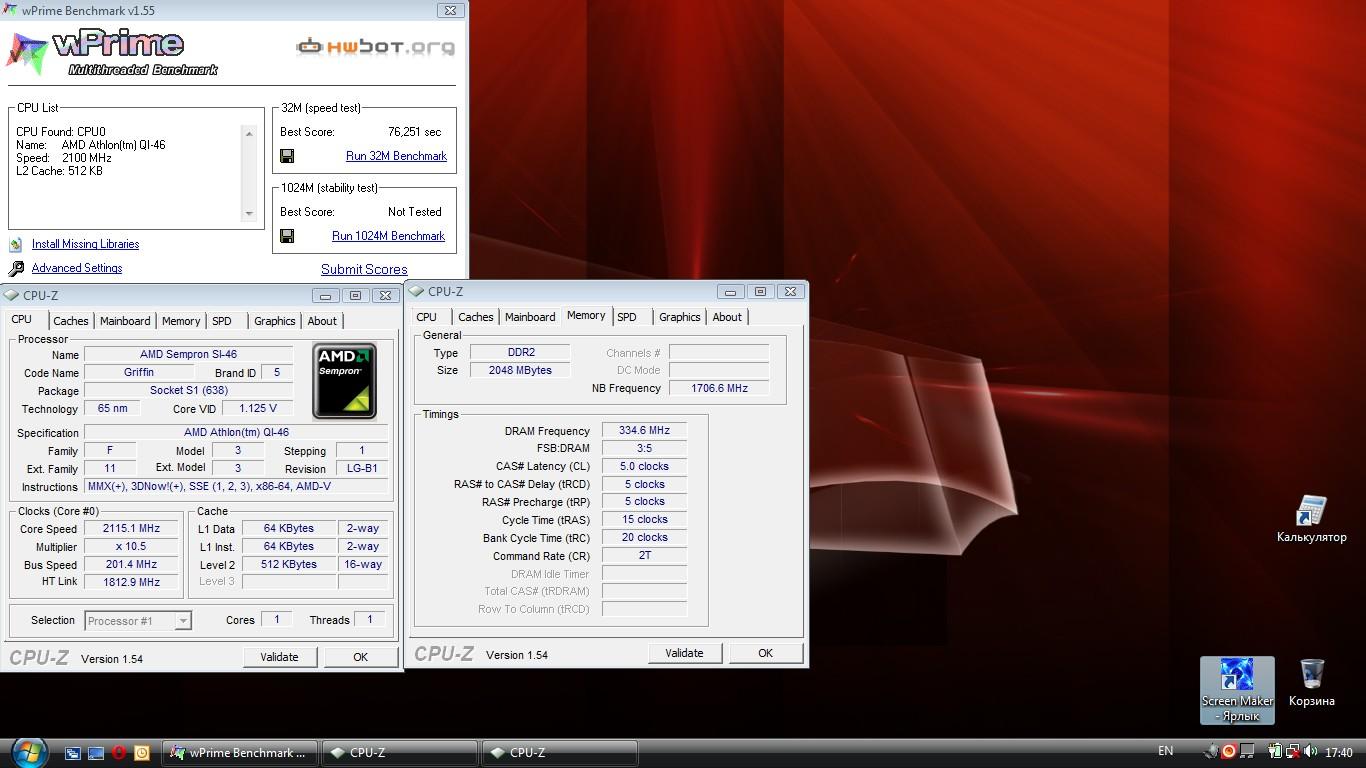Open the Калькулятор desktop shortcut

pos(1311,519)
